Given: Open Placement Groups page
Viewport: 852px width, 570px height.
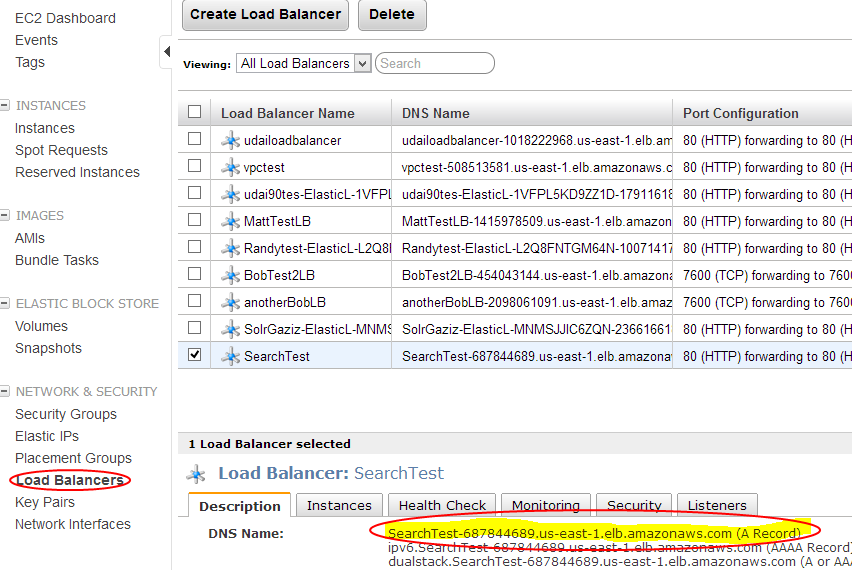Looking at the screenshot, I should pyautogui.click(x=73, y=458).
